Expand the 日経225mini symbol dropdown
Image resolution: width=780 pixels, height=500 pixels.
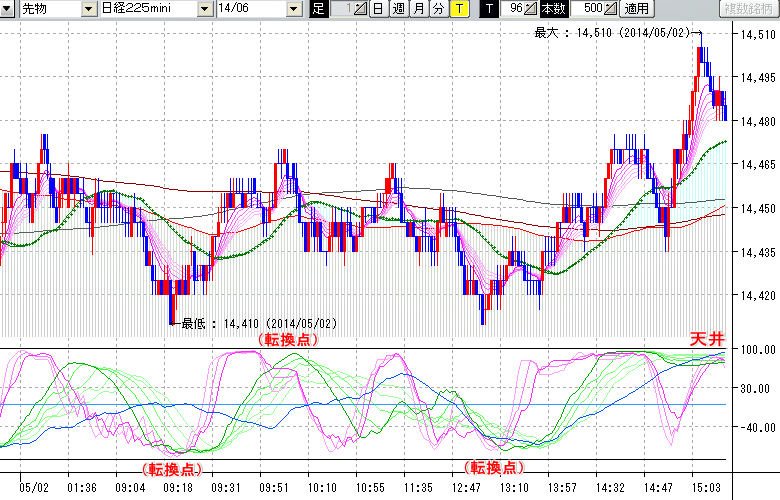coord(204,9)
